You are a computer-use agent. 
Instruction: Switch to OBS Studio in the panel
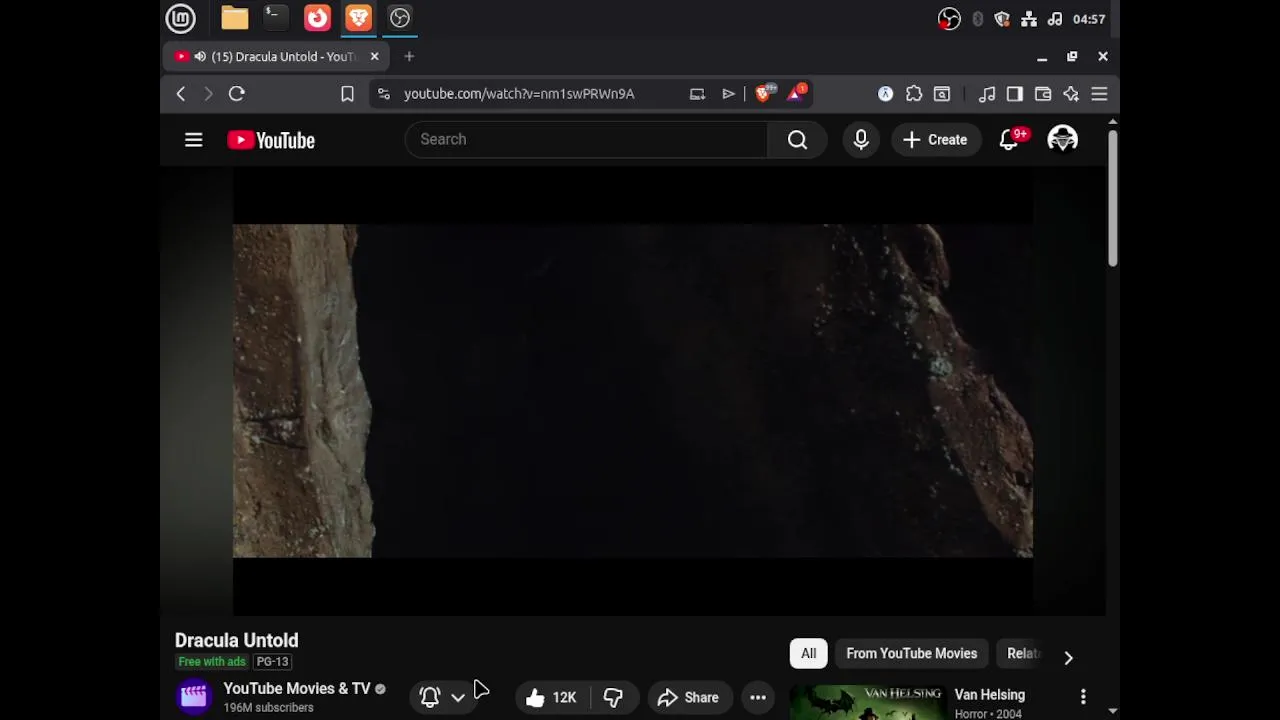coord(399,18)
